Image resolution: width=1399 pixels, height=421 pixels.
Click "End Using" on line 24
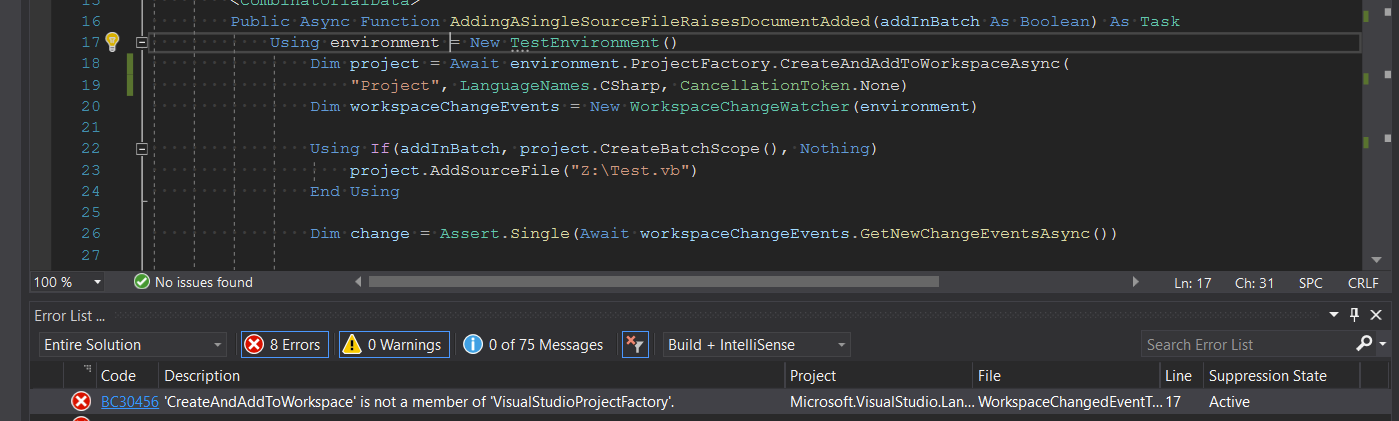coord(355,191)
